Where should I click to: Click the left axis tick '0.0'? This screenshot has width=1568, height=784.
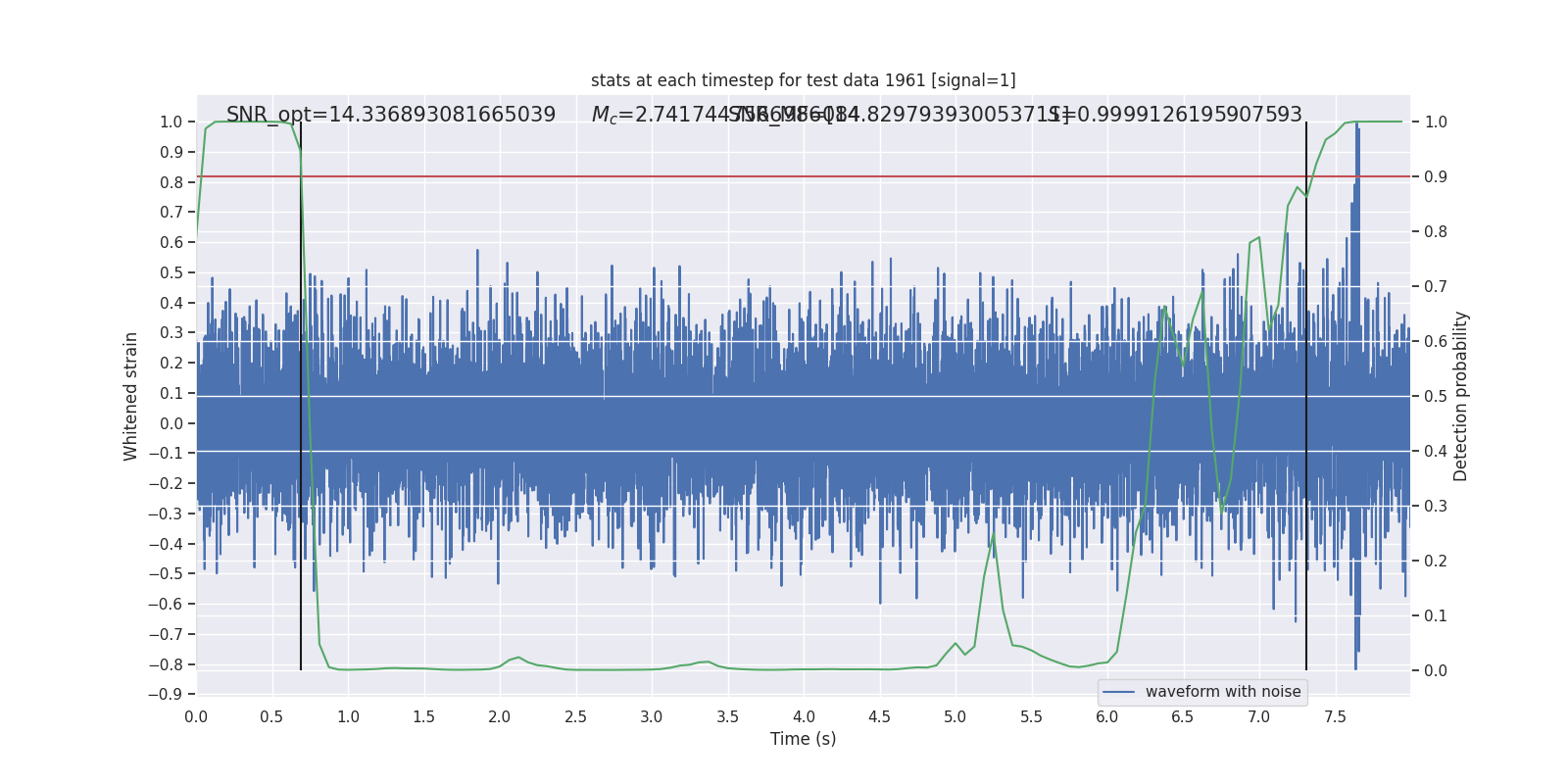(x=171, y=423)
